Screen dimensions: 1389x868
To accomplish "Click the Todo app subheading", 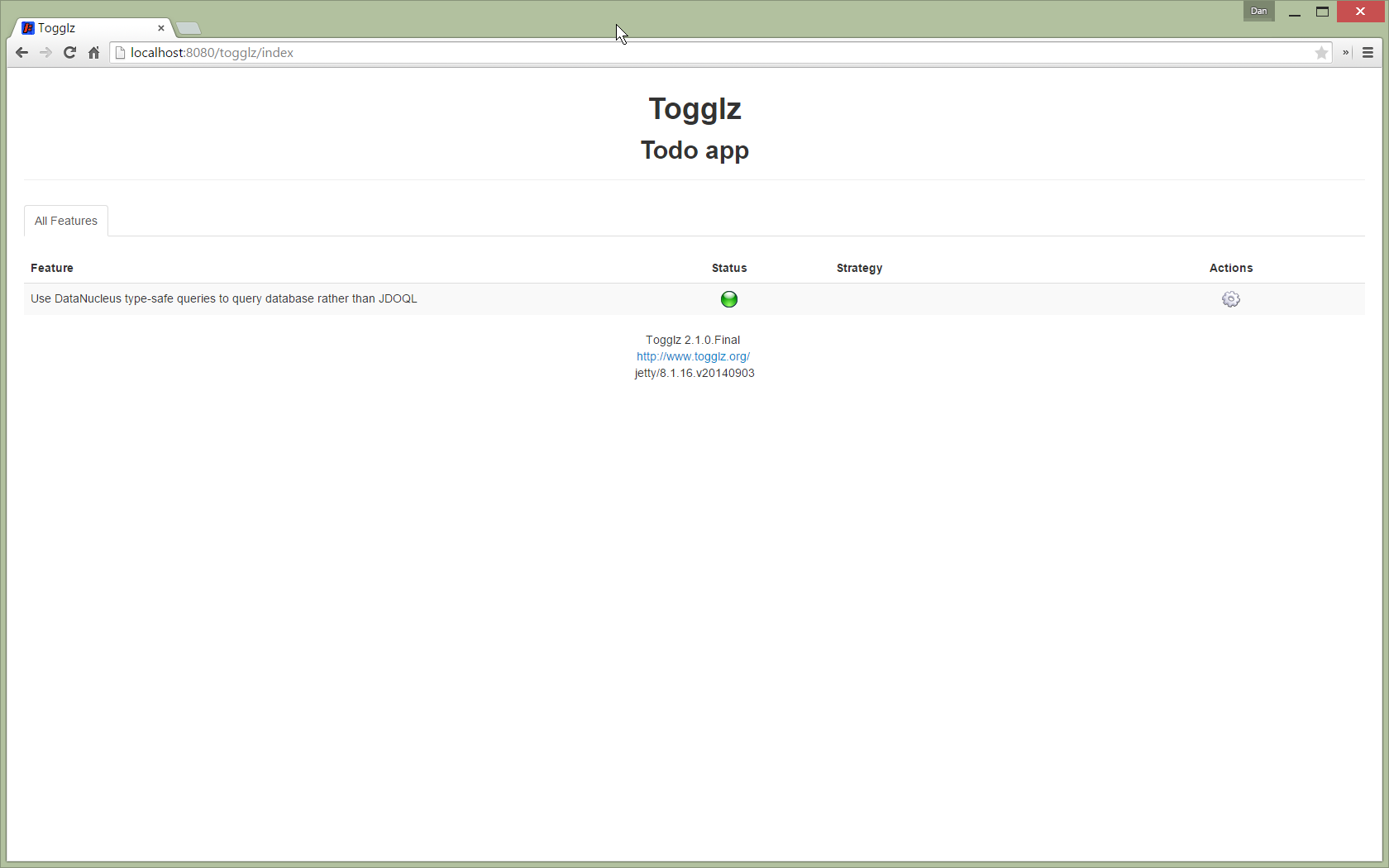I will point(694,150).
